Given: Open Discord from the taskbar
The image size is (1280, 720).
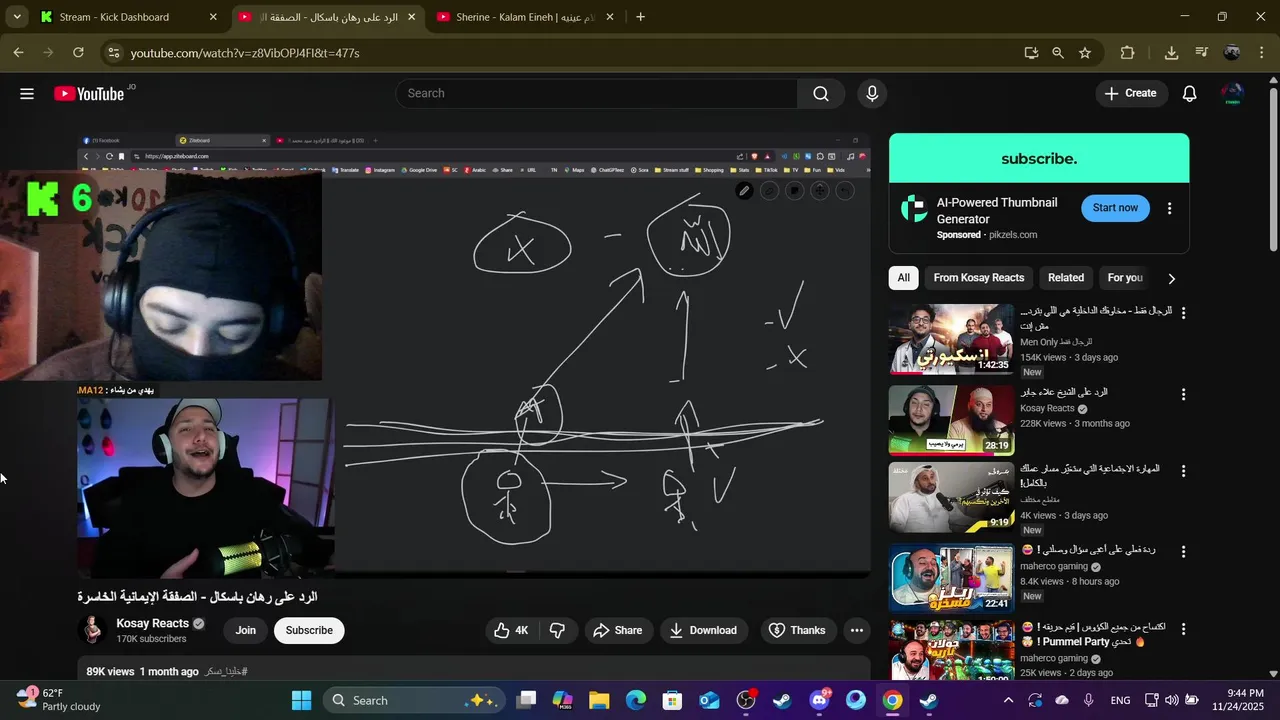Looking at the screenshot, I should click(x=819, y=700).
